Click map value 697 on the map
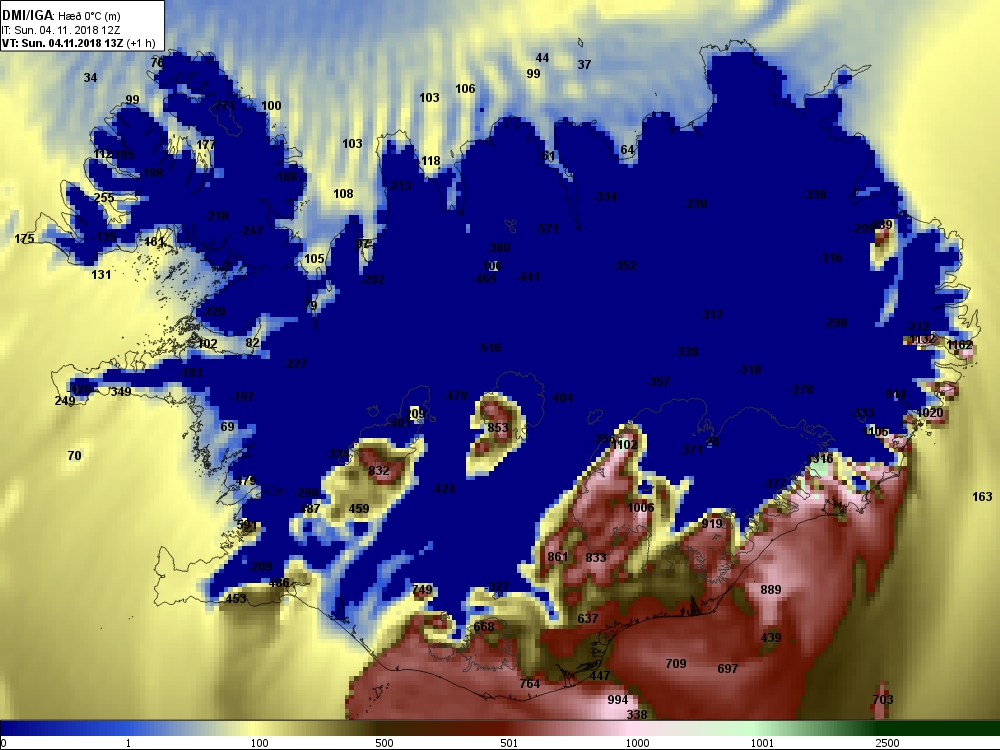Image resolution: width=1000 pixels, height=750 pixels. [728, 669]
